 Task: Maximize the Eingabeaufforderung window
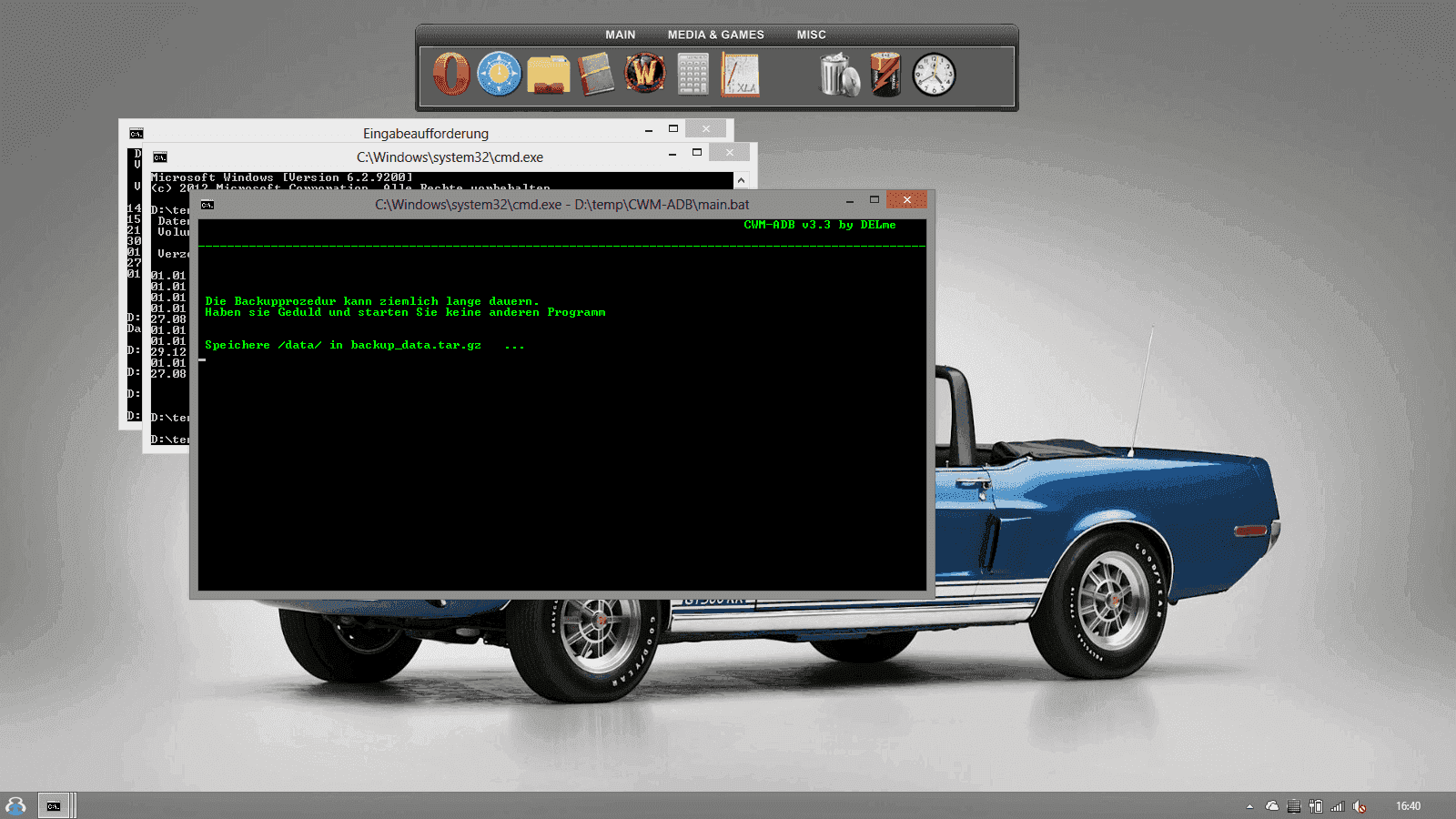click(x=673, y=129)
